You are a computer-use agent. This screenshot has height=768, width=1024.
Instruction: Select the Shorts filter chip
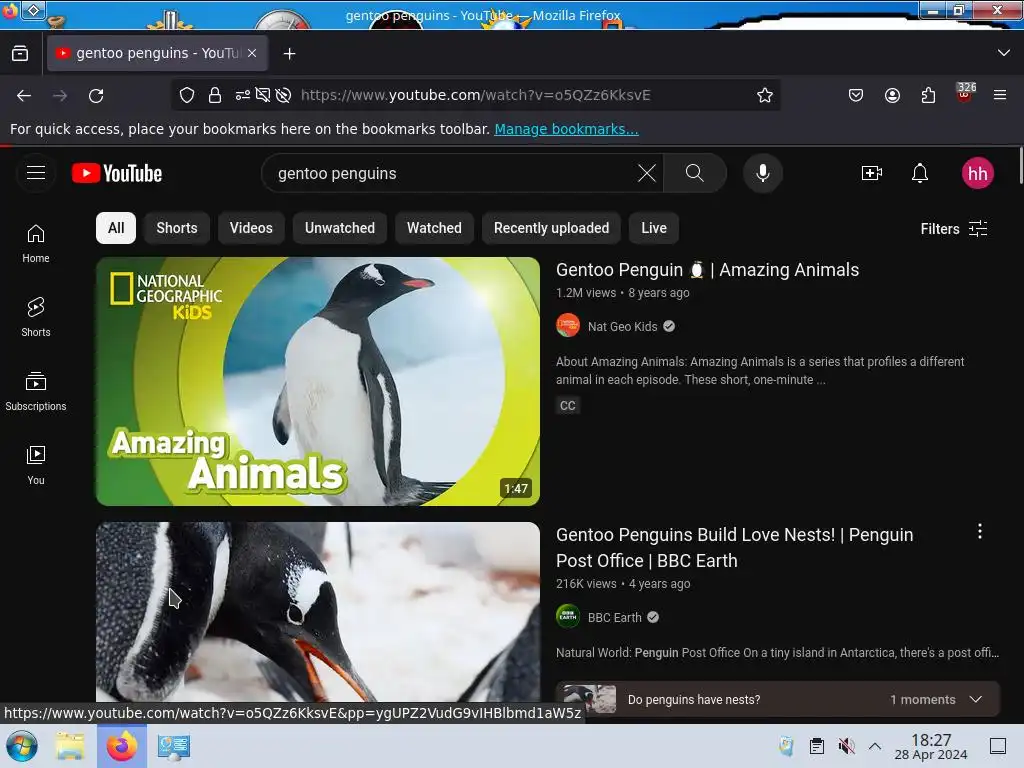pyautogui.click(x=176, y=228)
